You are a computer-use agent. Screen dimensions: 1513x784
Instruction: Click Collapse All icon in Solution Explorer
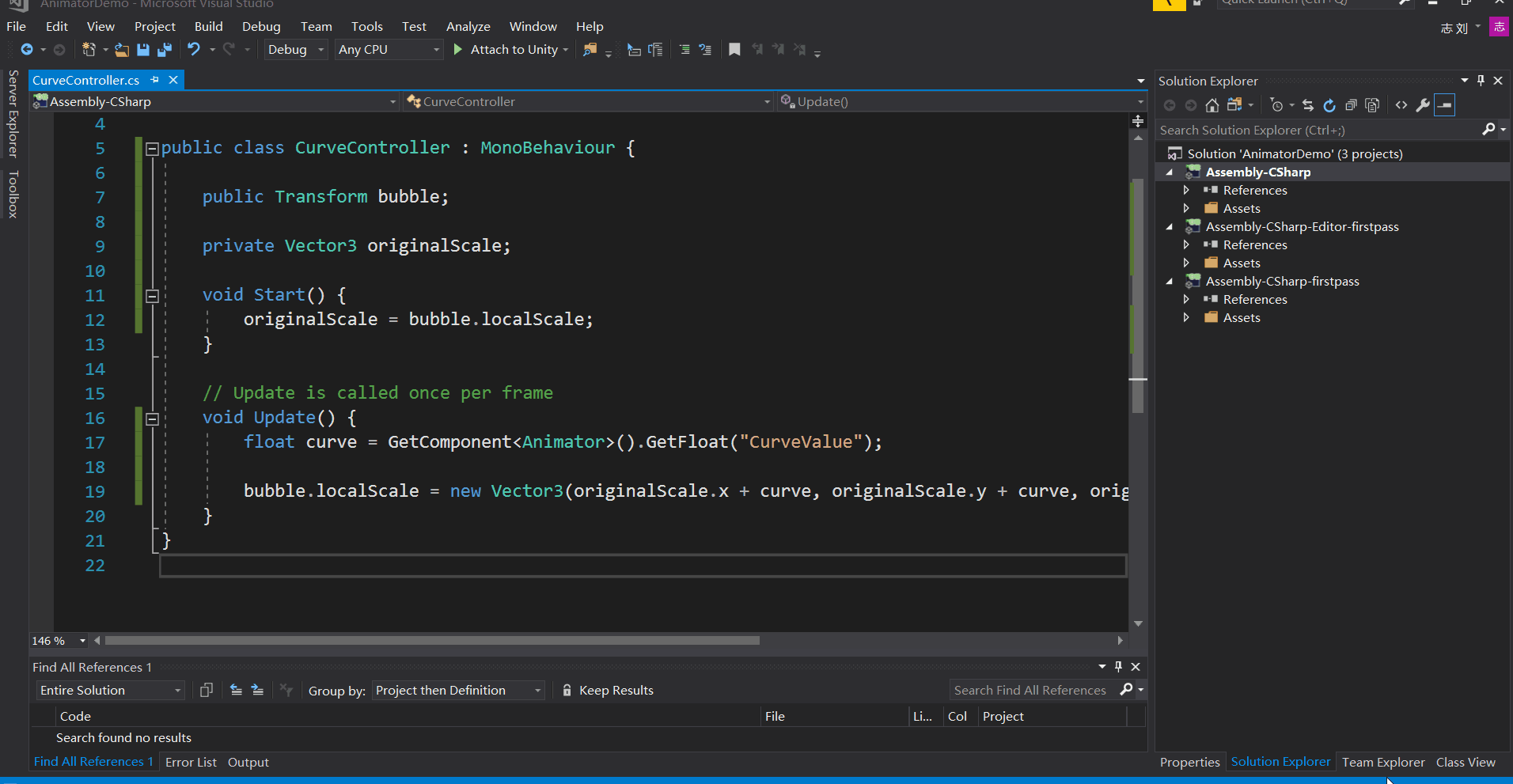pos(1351,105)
